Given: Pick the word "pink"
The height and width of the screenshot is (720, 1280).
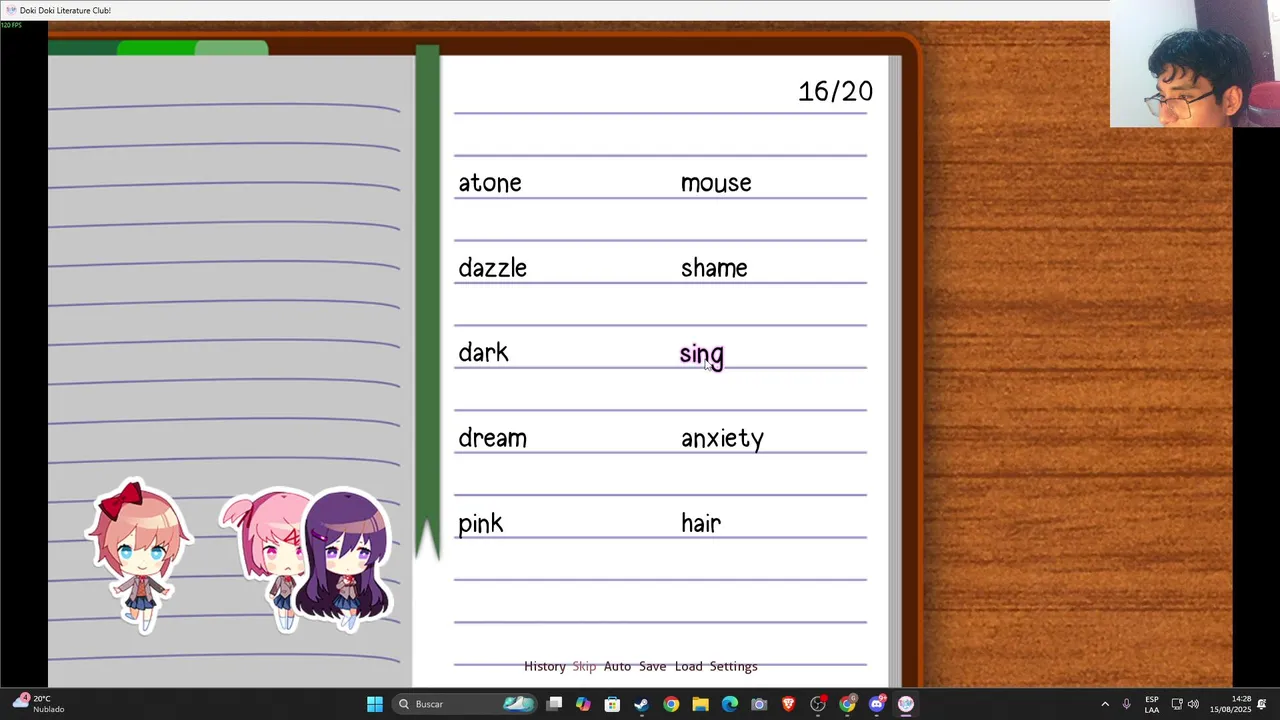Looking at the screenshot, I should click(481, 524).
